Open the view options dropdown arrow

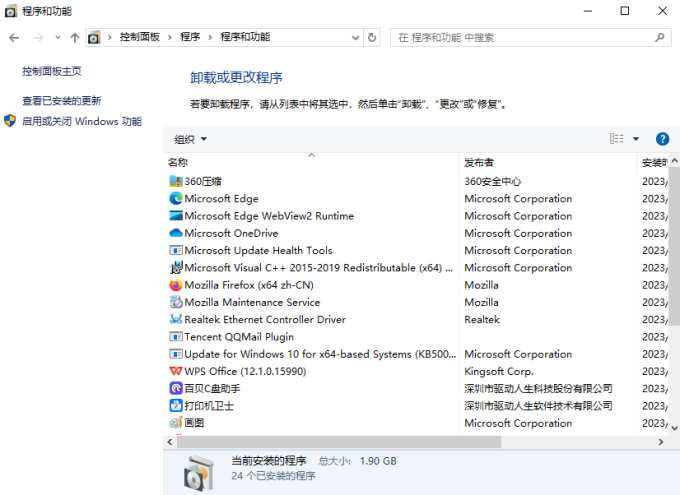click(x=636, y=139)
